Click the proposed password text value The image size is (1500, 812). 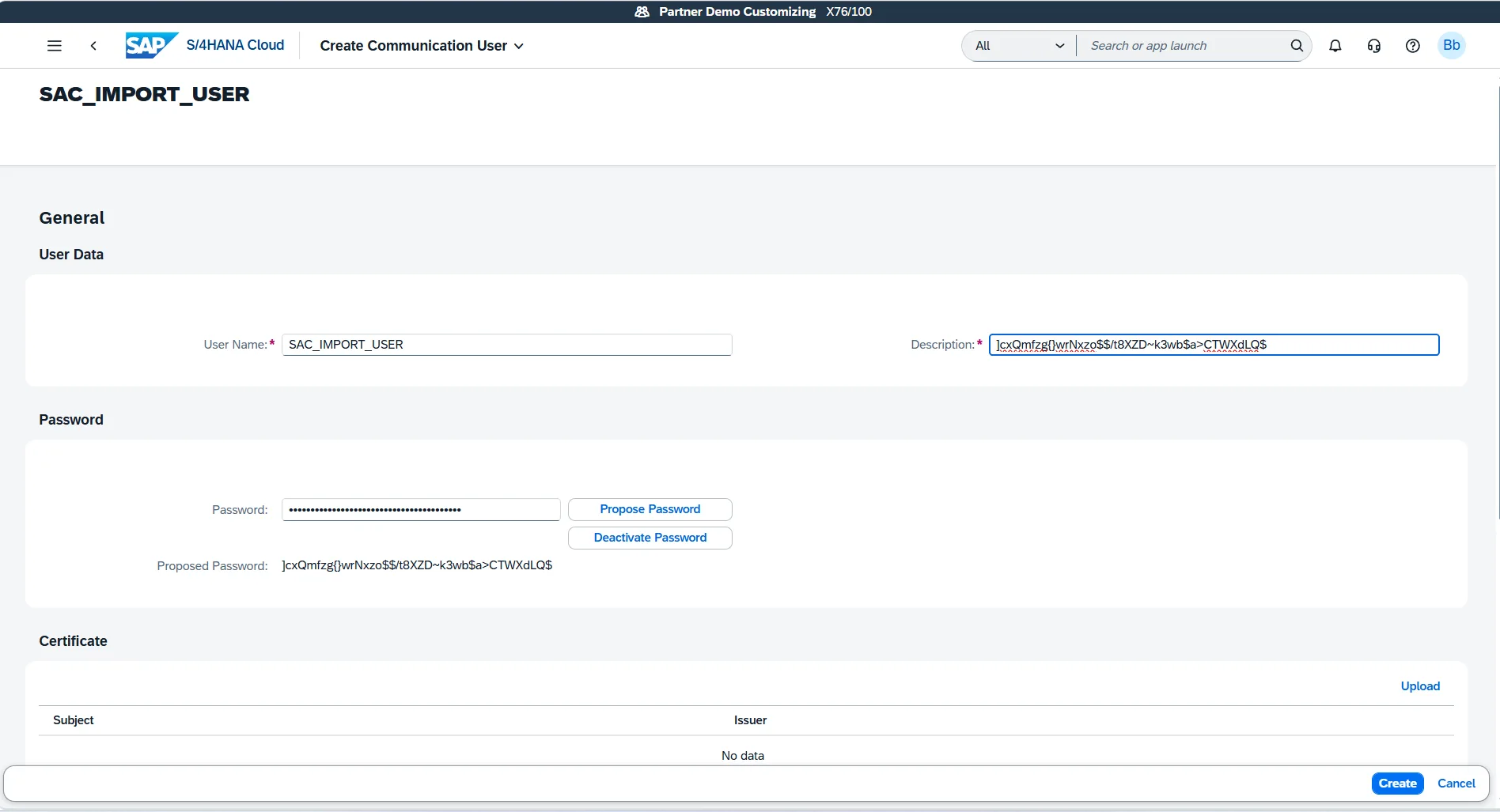coord(417,565)
